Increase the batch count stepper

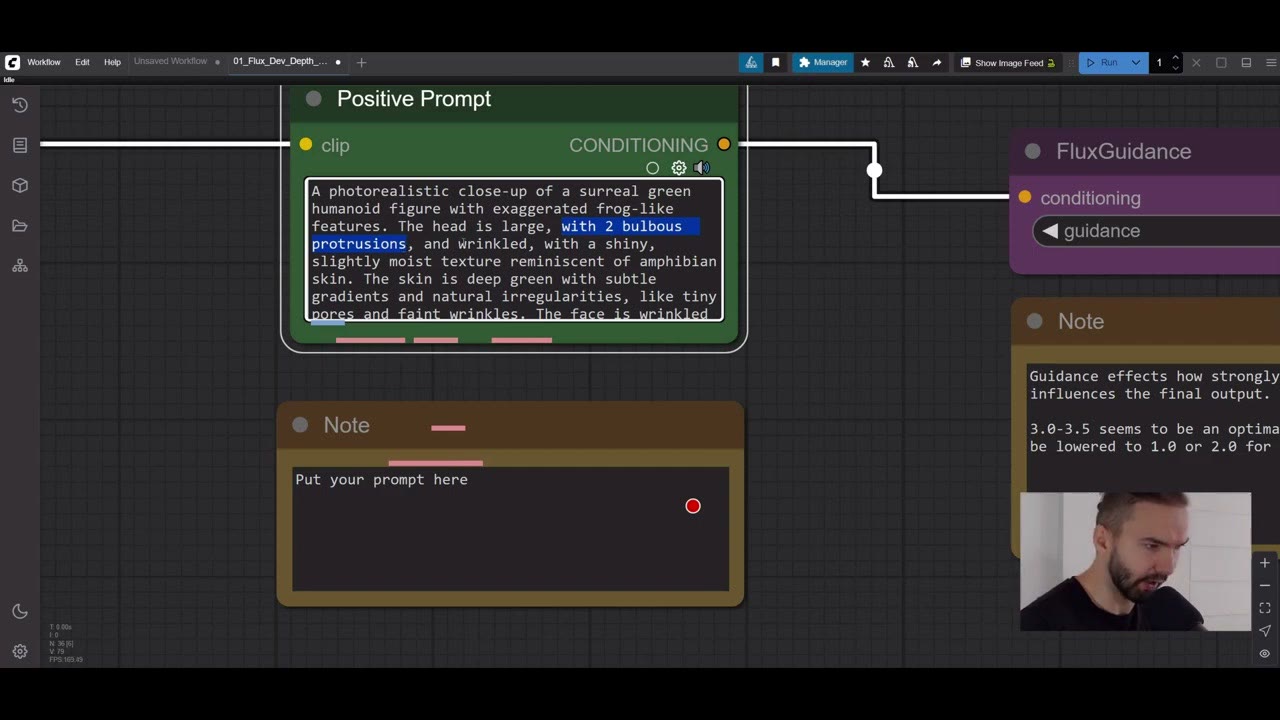pos(1176,58)
